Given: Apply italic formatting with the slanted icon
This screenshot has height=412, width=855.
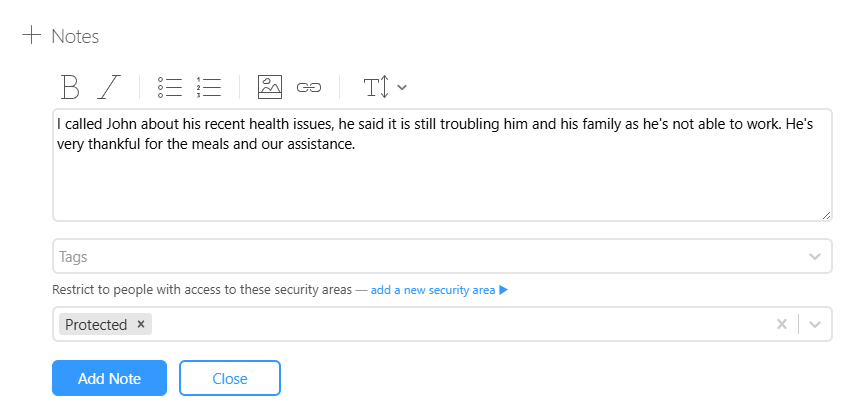Looking at the screenshot, I should coord(109,87).
